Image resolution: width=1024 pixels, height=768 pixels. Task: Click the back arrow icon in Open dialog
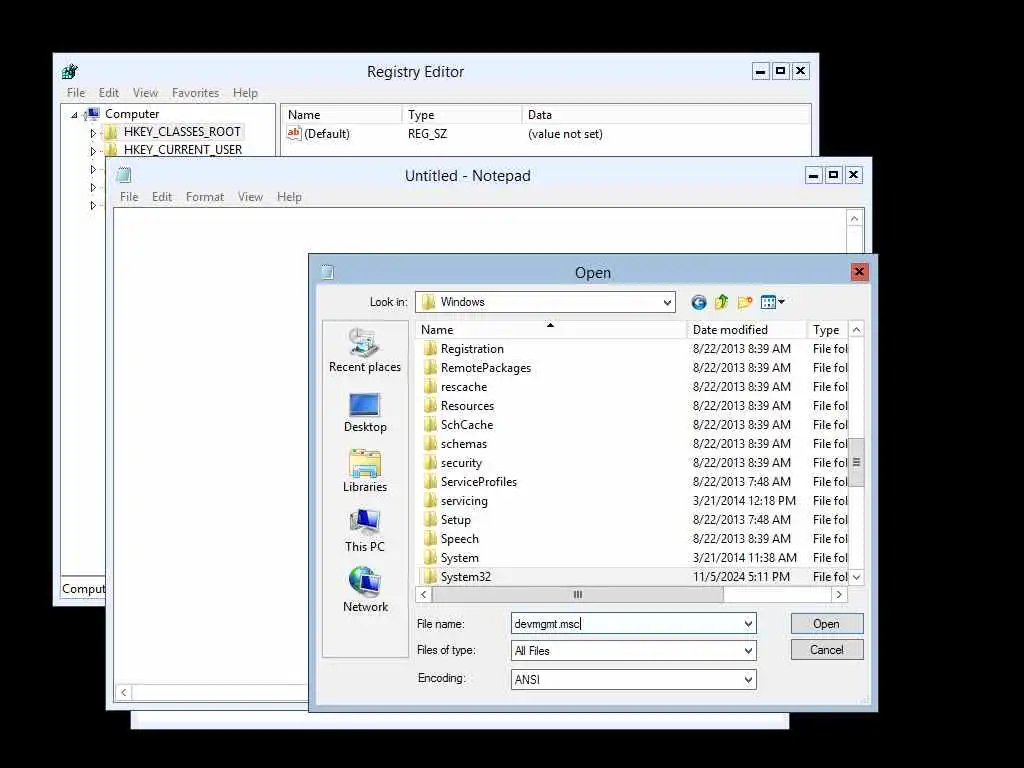point(699,302)
